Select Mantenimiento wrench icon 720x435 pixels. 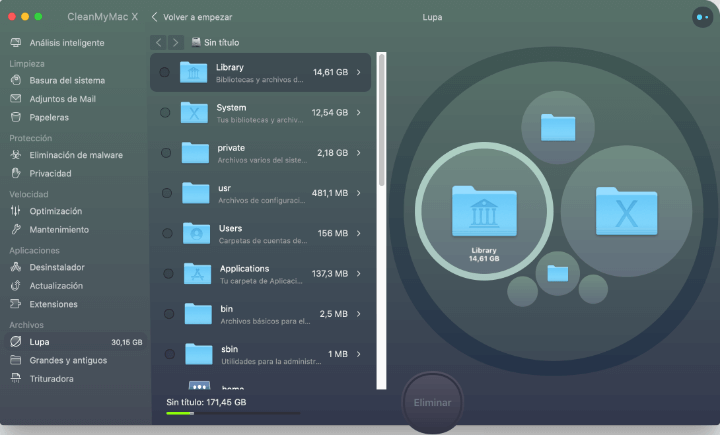click(x=16, y=229)
